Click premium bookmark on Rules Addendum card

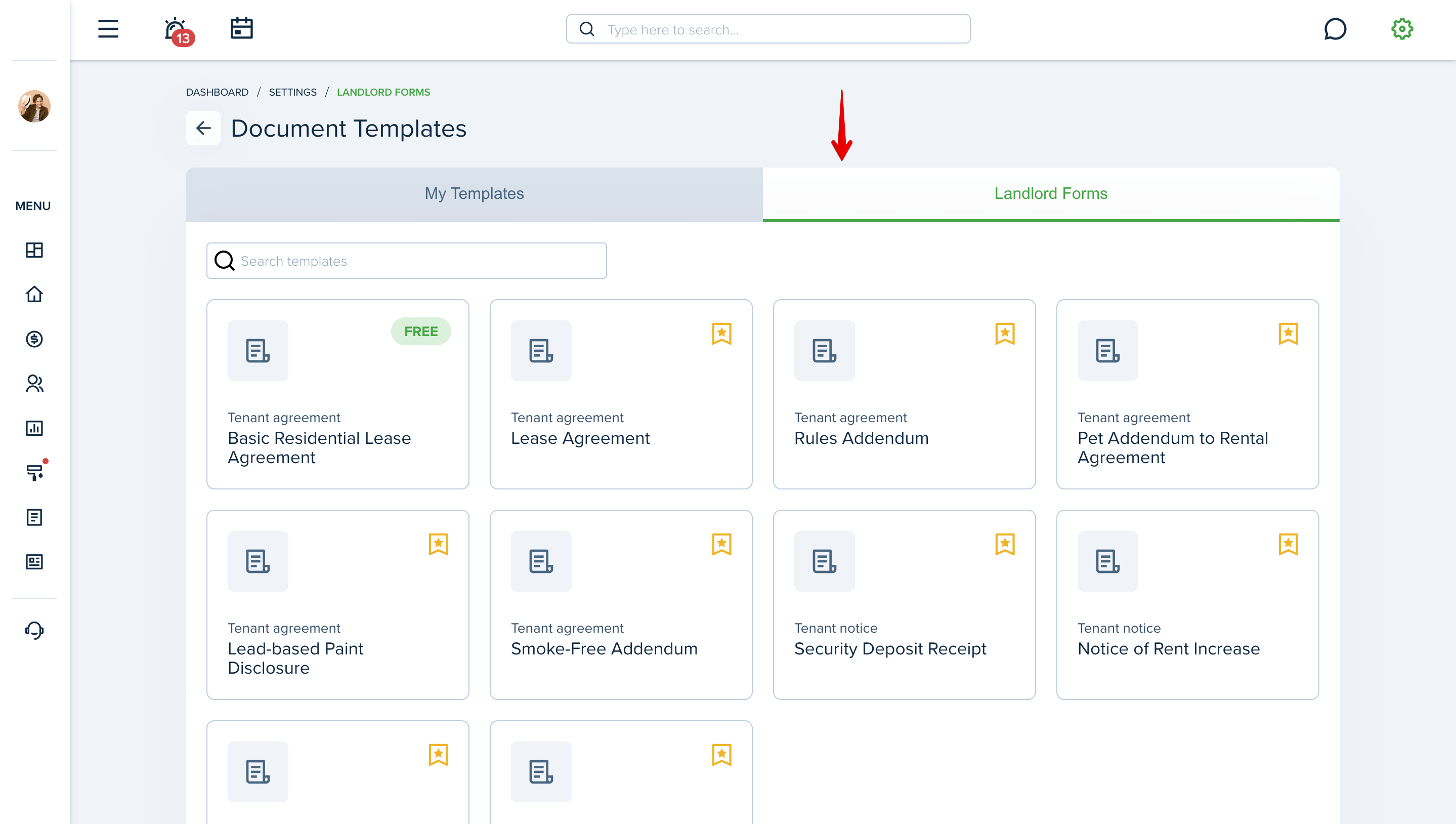click(x=1005, y=334)
